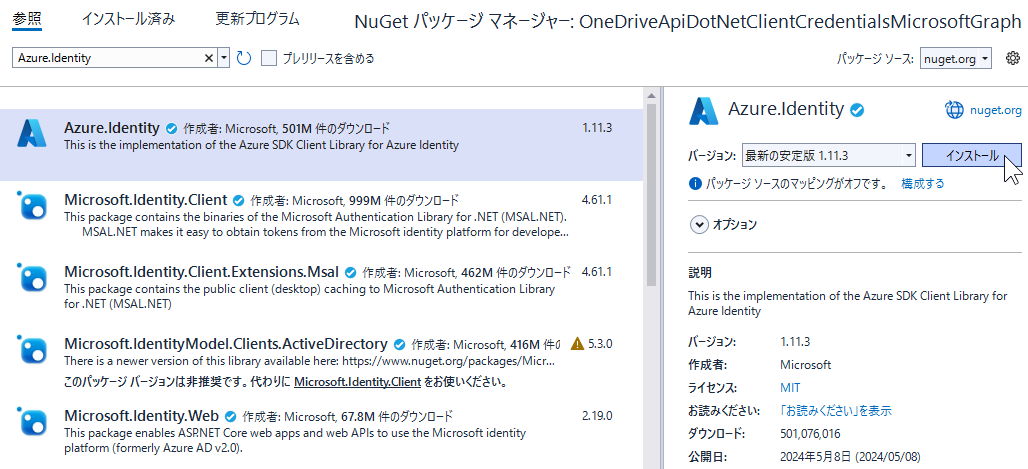Image resolution: width=1028 pixels, height=469 pixels.
Task: Expand the オプション section
Action: point(700,224)
